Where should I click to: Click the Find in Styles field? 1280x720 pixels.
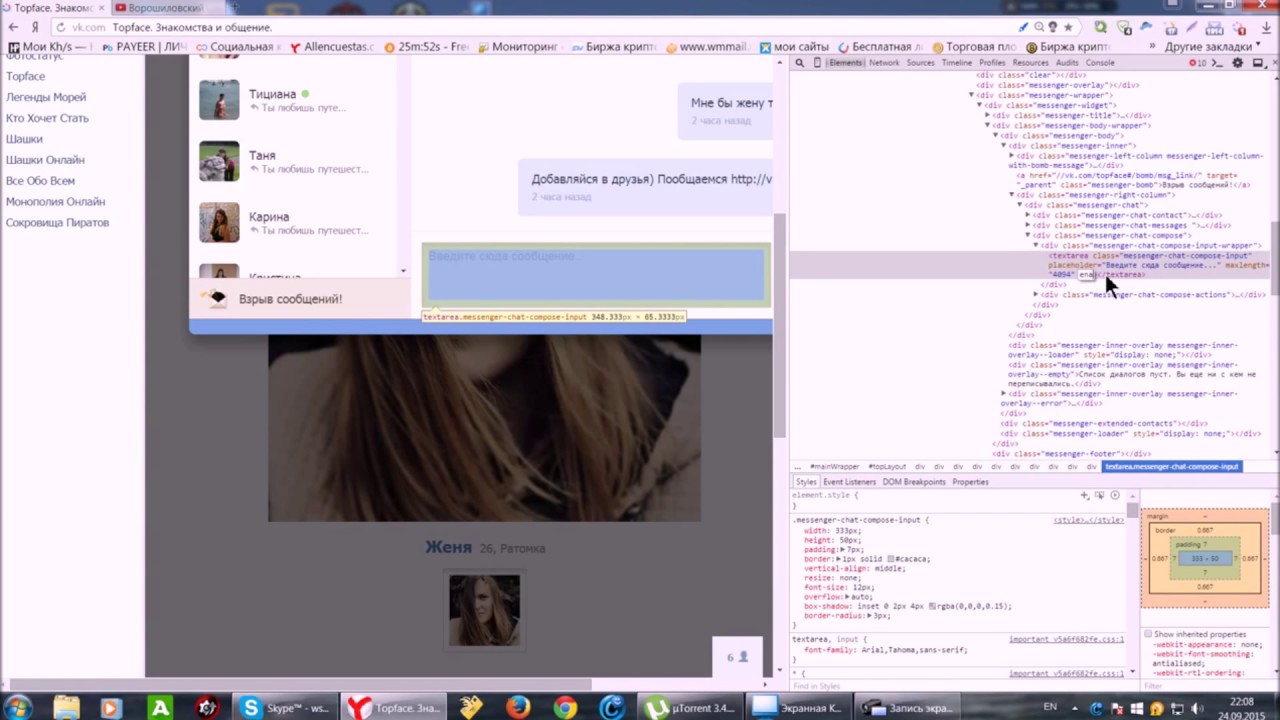click(x=960, y=686)
